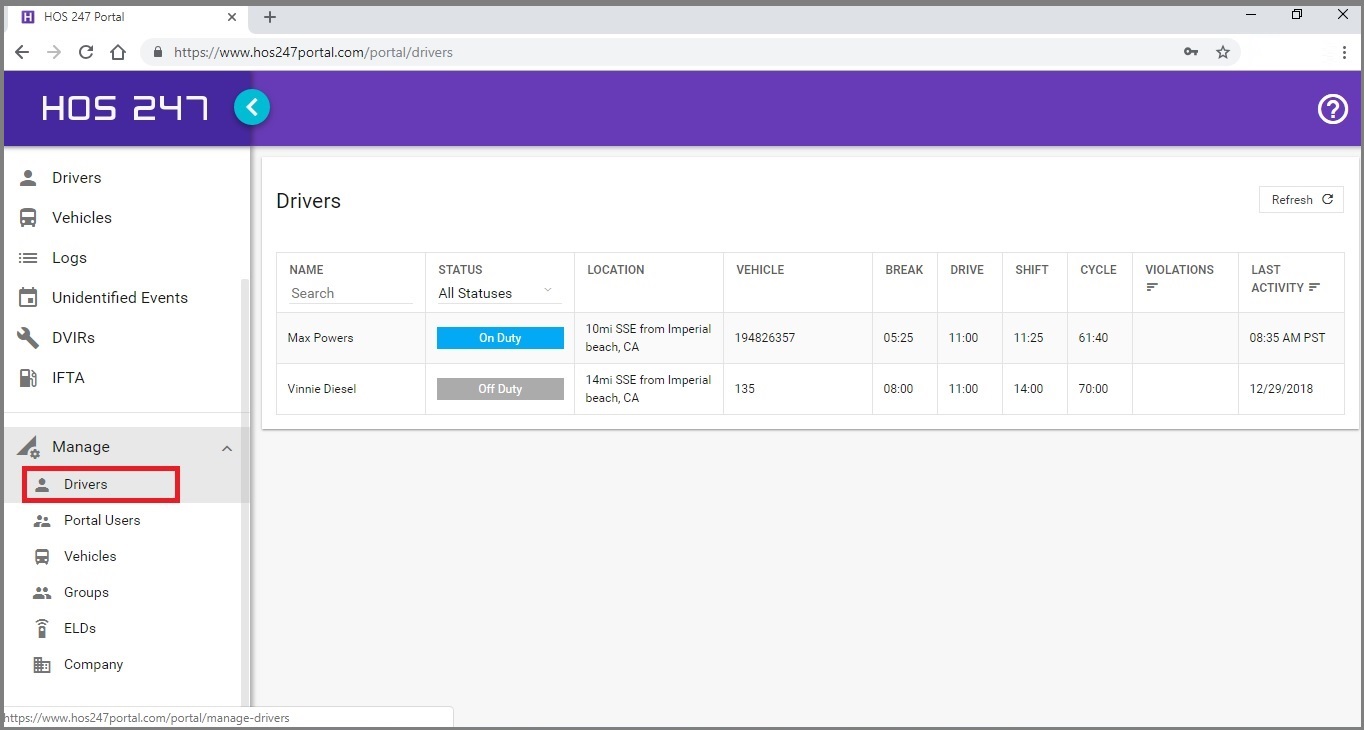Screen dimensions: 1364x730
Task: Click the 08:35 AM PST activity cell
Action: [1287, 338]
